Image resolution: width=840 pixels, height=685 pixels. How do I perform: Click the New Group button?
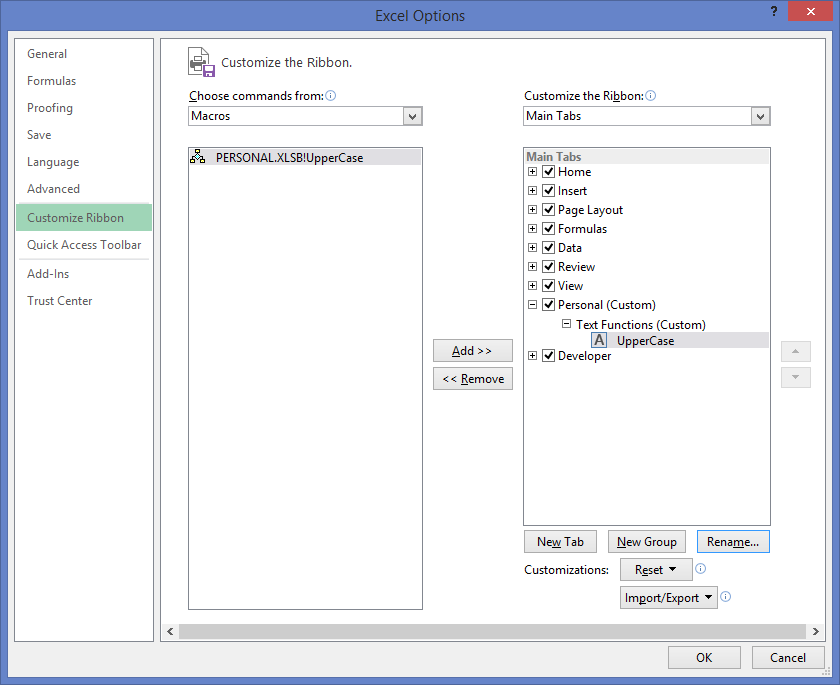(x=647, y=541)
